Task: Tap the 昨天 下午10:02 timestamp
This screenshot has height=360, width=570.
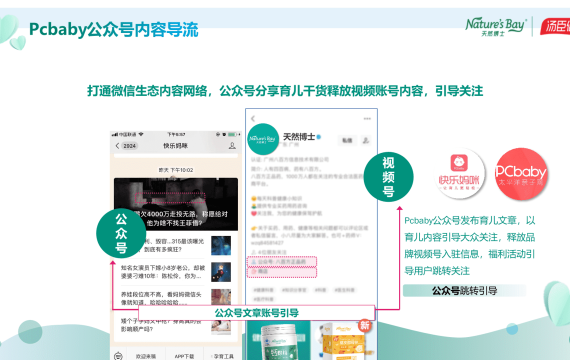Action: tap(176, 170)
